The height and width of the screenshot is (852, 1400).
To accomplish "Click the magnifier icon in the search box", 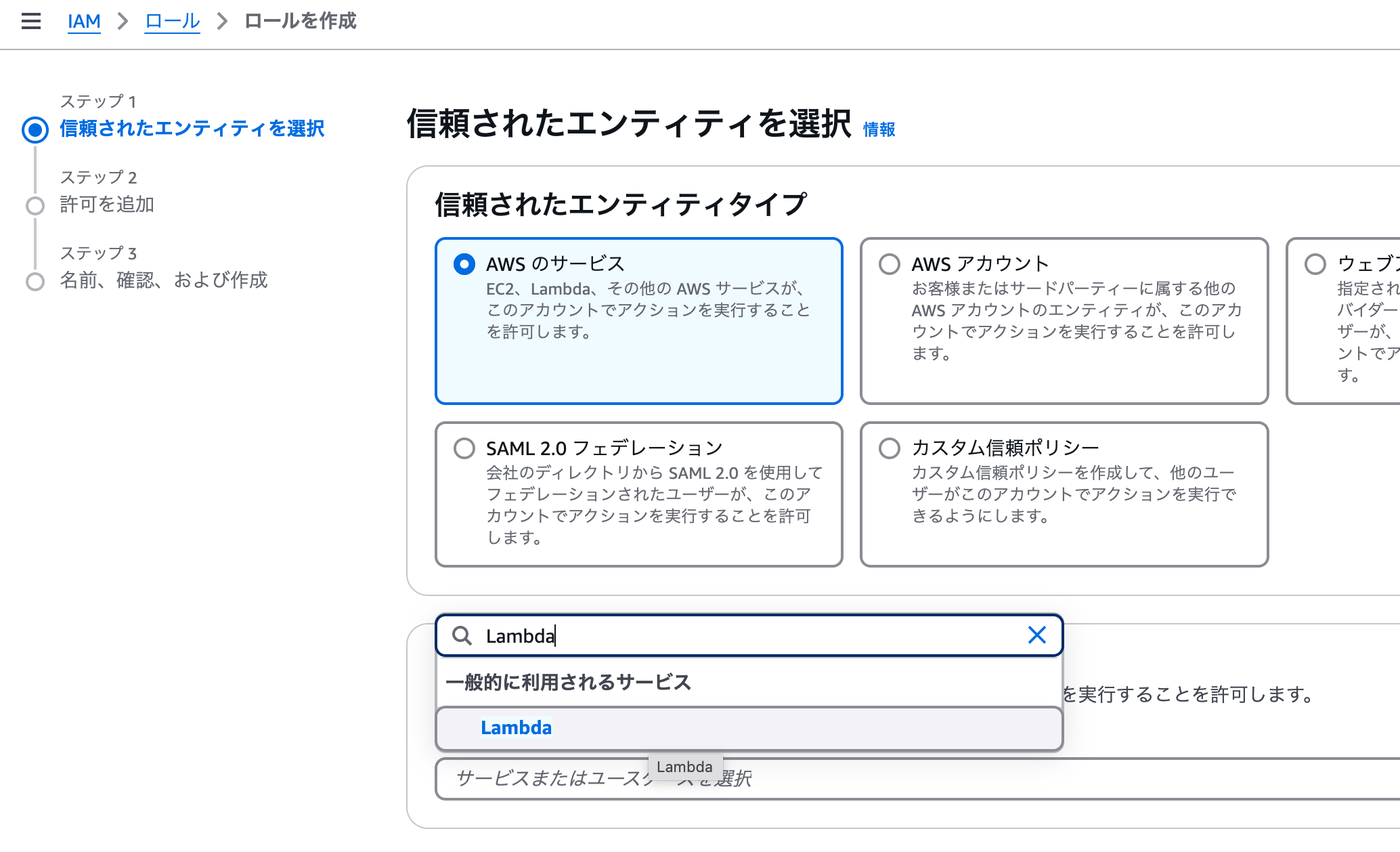I will pyautogui.click(x=462, y=635).
